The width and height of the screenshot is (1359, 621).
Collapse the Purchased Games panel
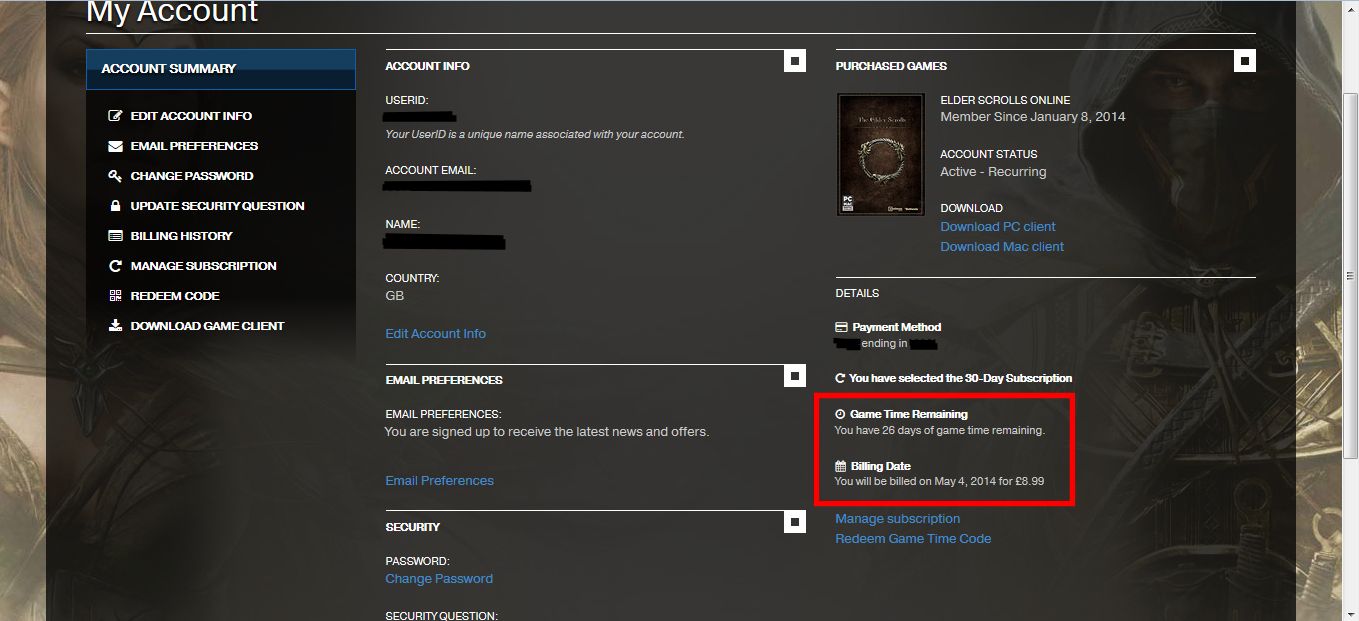pos(1244,61)
